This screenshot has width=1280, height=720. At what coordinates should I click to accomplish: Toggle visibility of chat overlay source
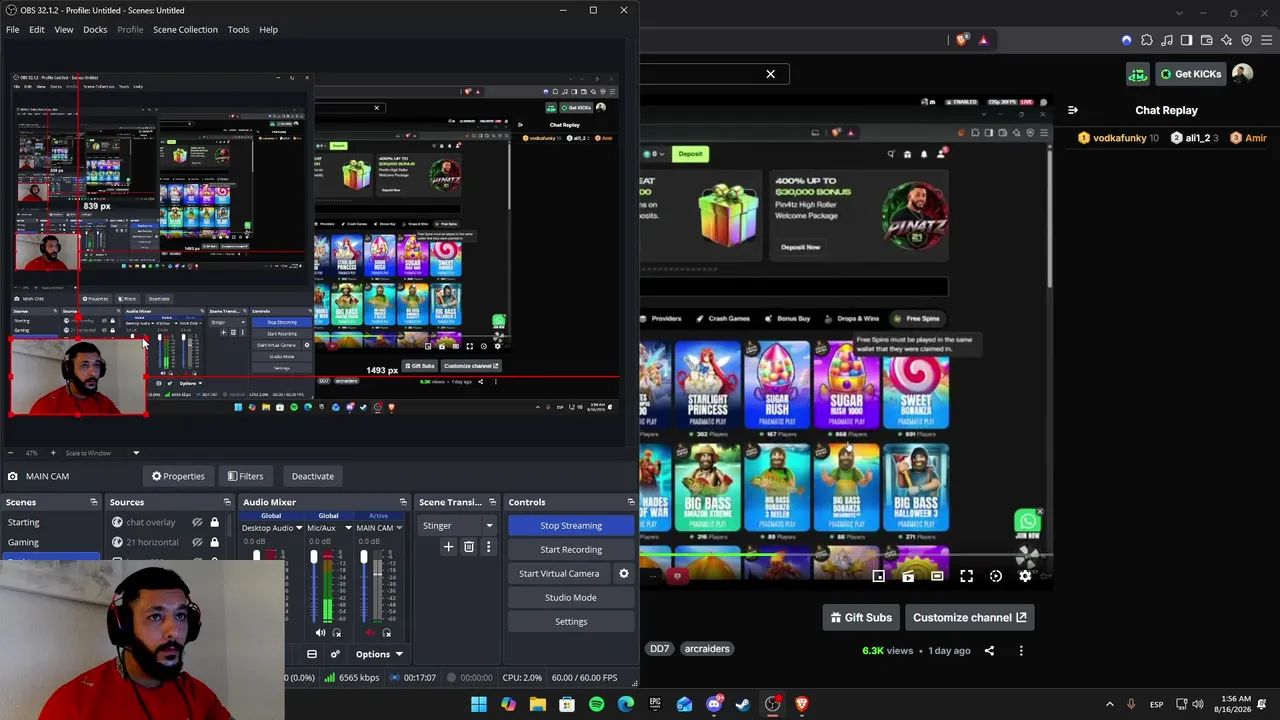click(x=197, y=522)
